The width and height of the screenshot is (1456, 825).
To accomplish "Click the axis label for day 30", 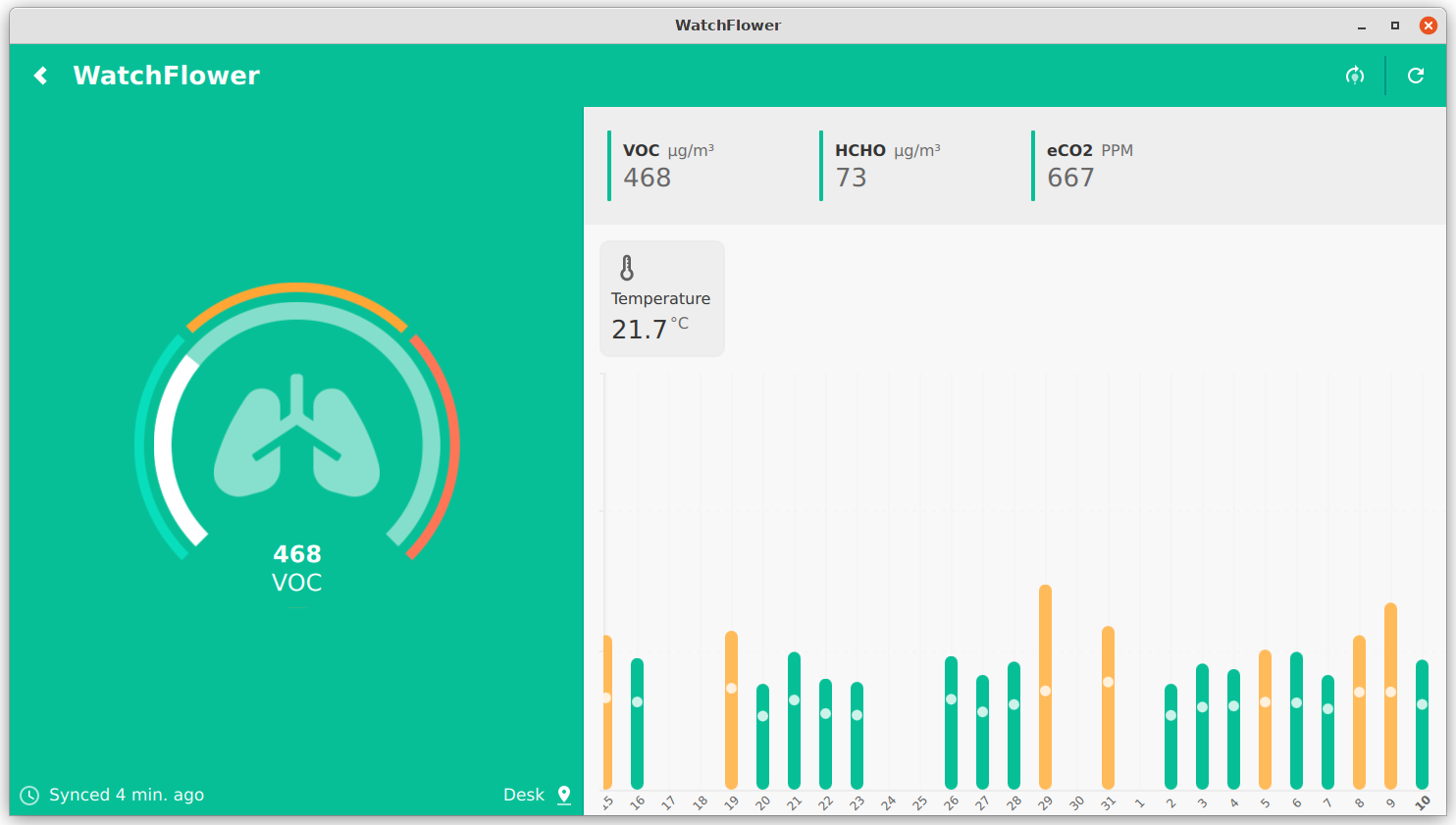I will pos(1076,803).
